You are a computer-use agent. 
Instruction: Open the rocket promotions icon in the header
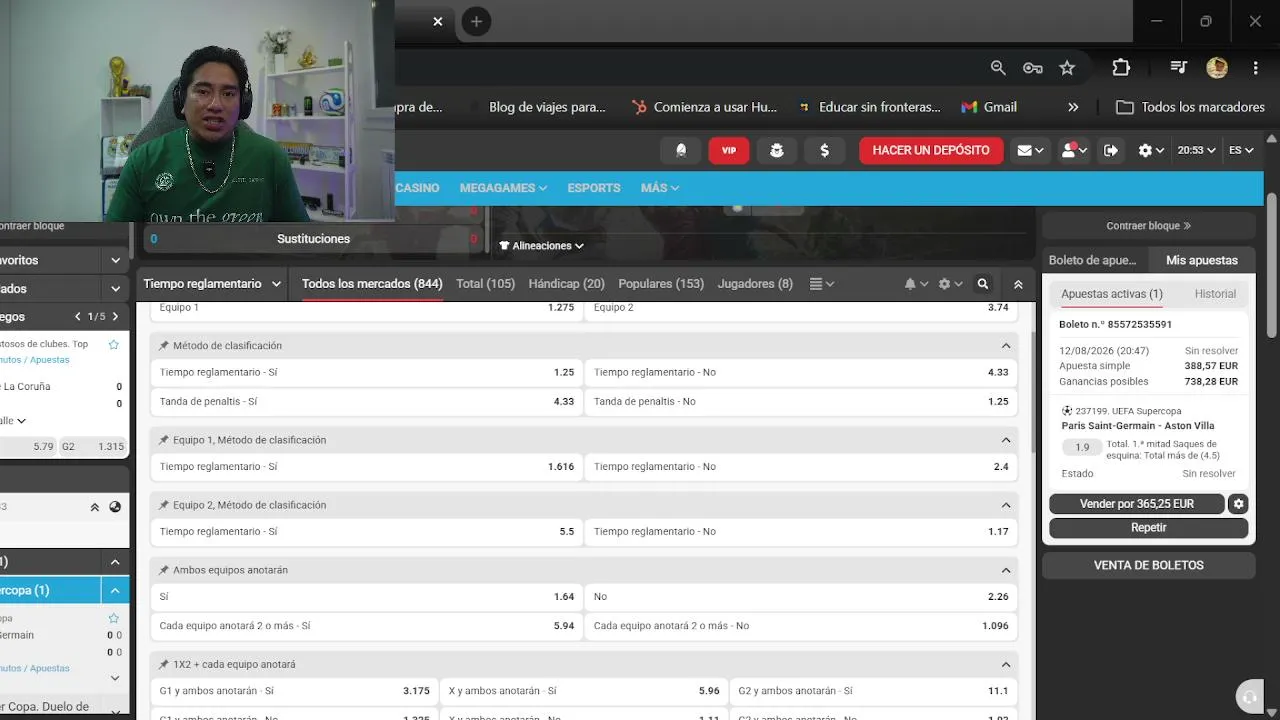[681, 150]
